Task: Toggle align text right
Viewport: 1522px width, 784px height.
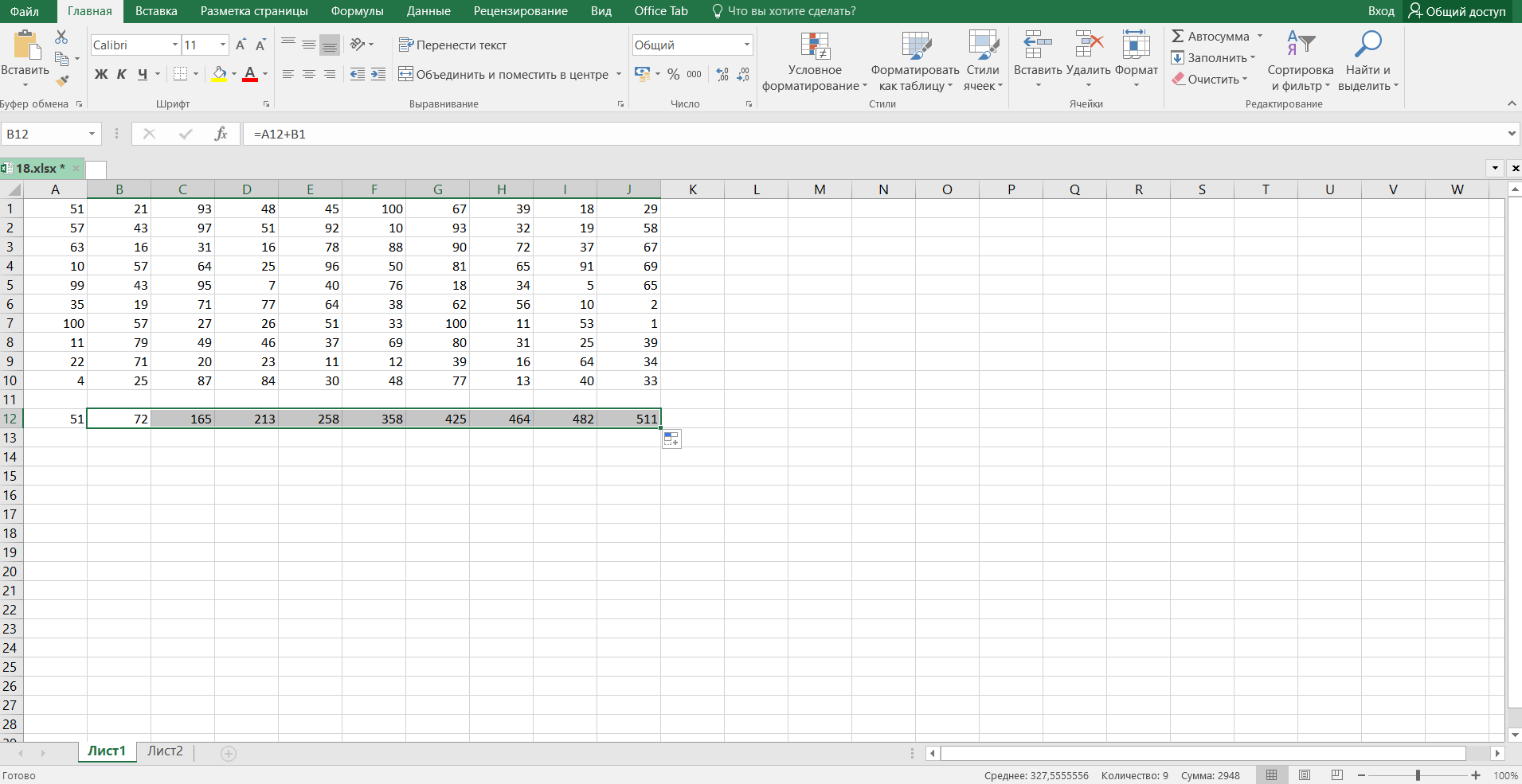Action: [x=330, y=74]
